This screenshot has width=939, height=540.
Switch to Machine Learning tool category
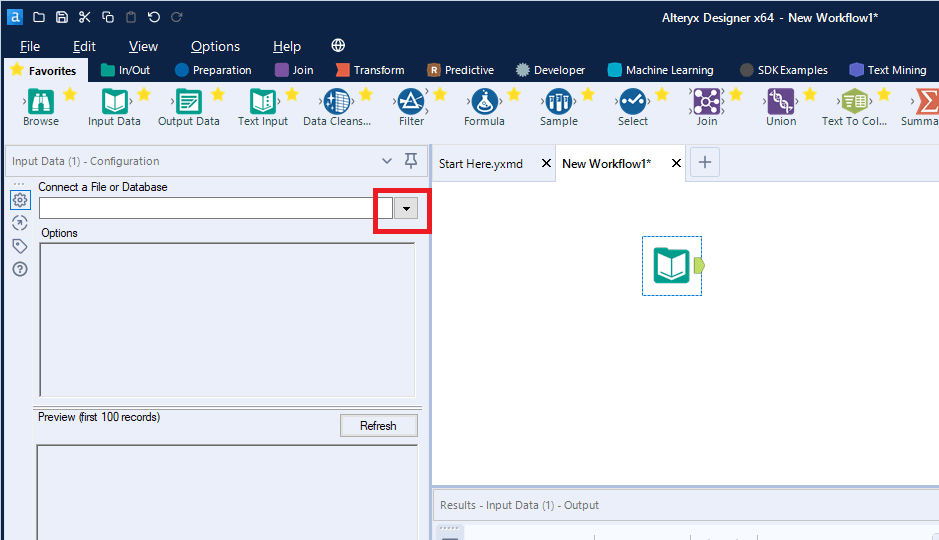point(661,70)
